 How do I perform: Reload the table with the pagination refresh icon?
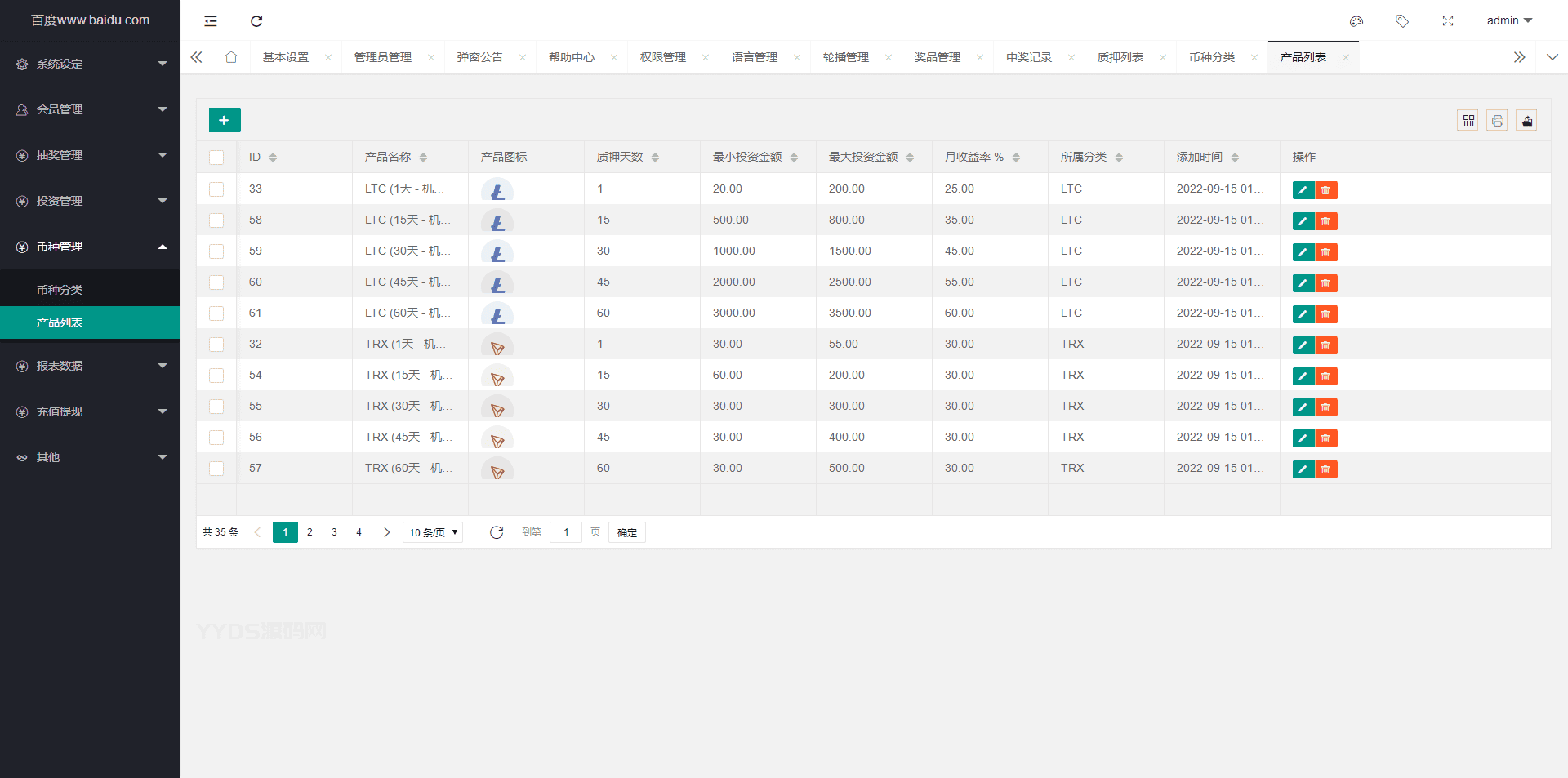[497, 532]
